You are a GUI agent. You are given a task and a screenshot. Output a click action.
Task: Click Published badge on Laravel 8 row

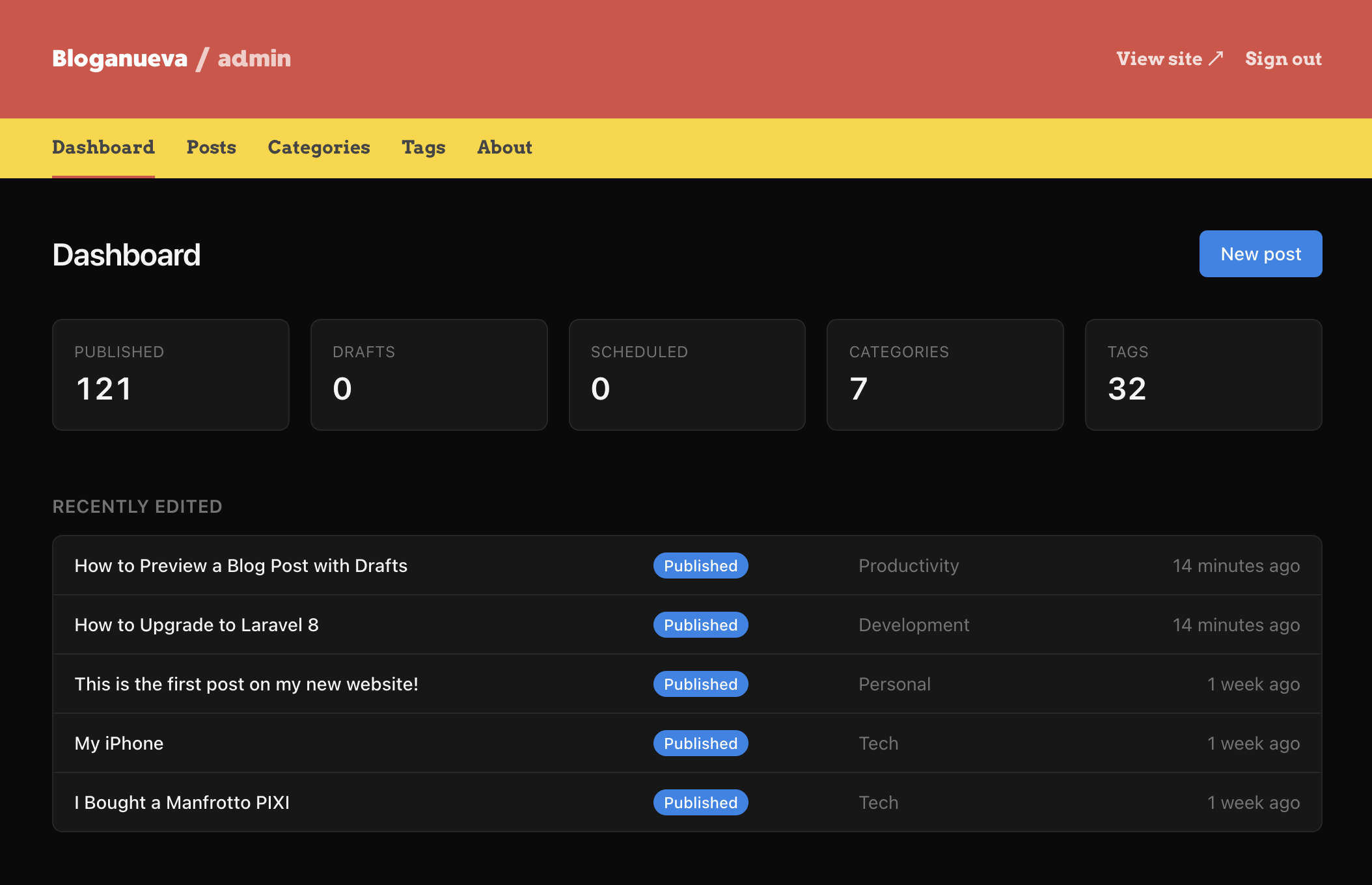pos(701,625)
